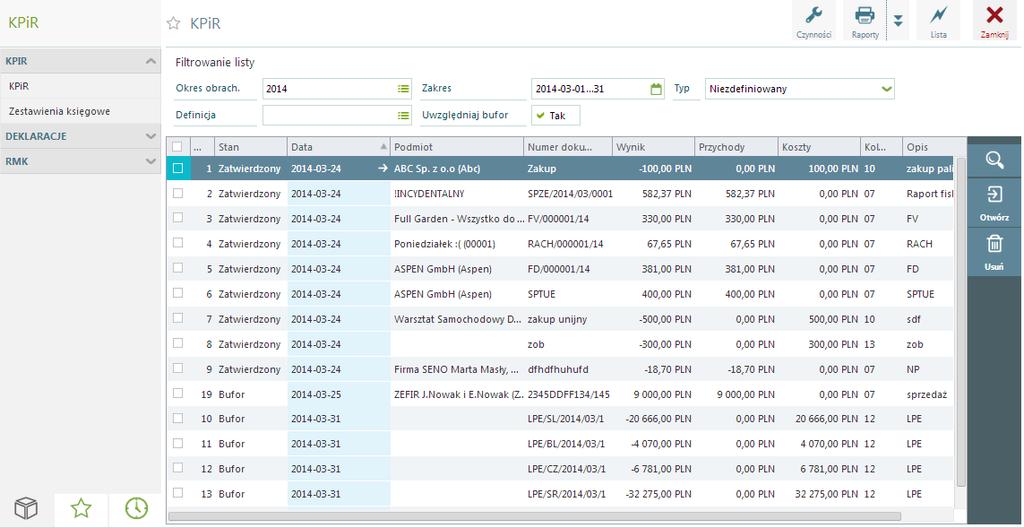Sort by the Podmiot column header
The width and height of the screenshot is (1024, 528).
(457, 147)
